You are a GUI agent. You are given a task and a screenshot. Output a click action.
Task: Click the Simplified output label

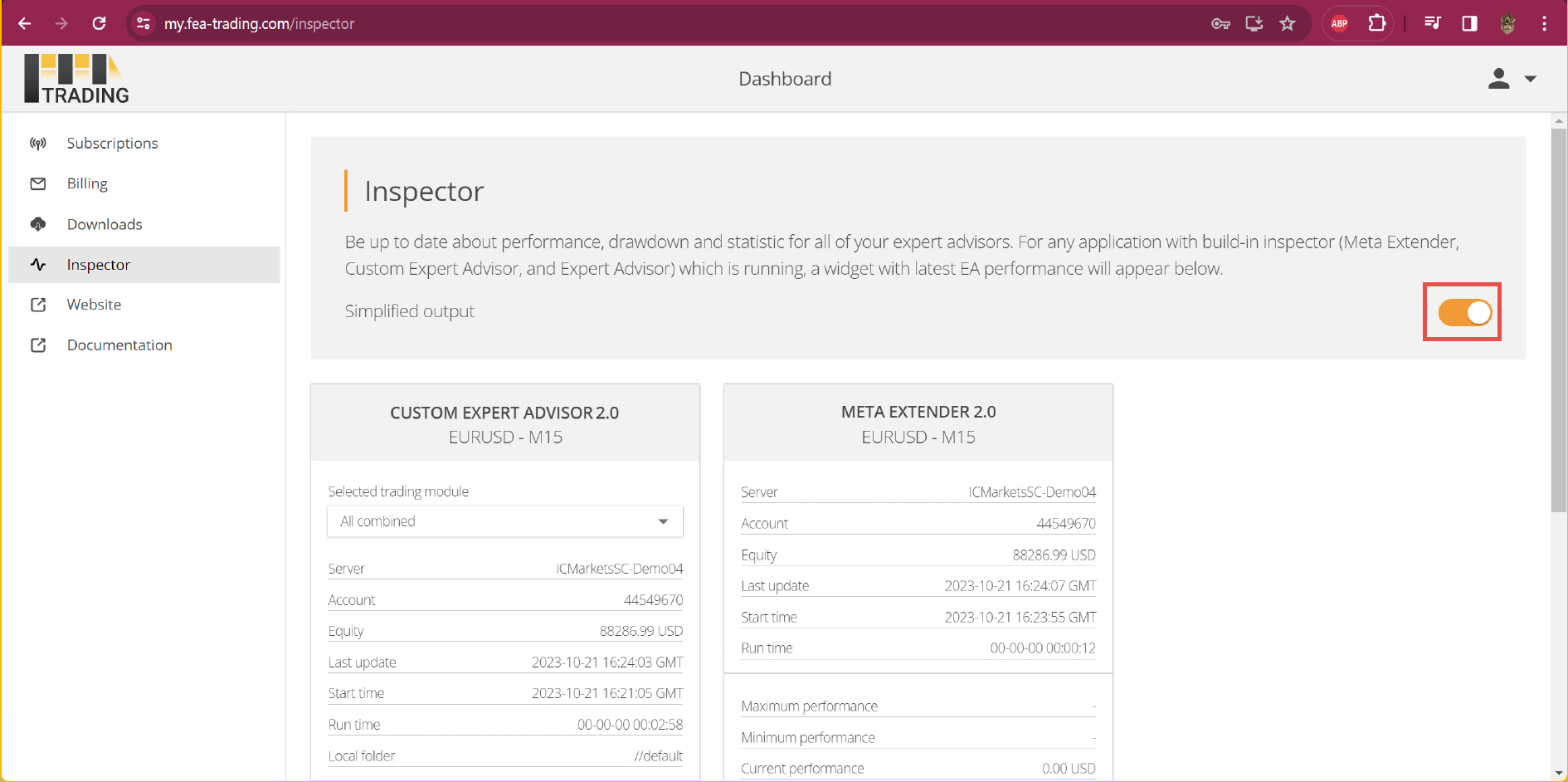tap(410, 311)
